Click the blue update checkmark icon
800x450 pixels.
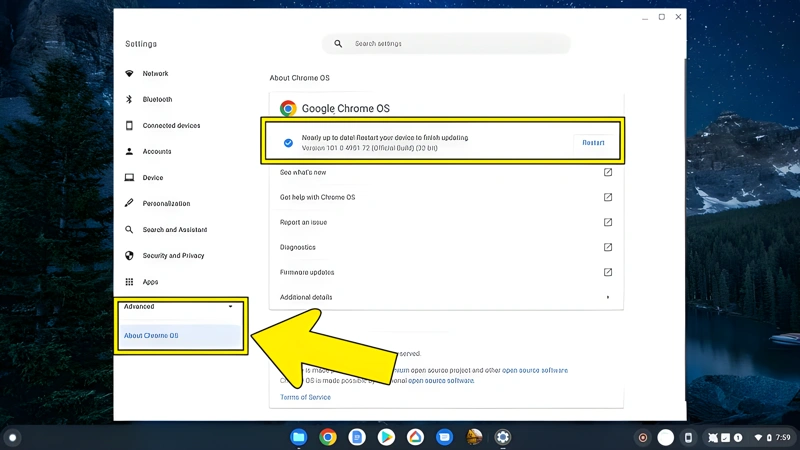click(288, 143)
